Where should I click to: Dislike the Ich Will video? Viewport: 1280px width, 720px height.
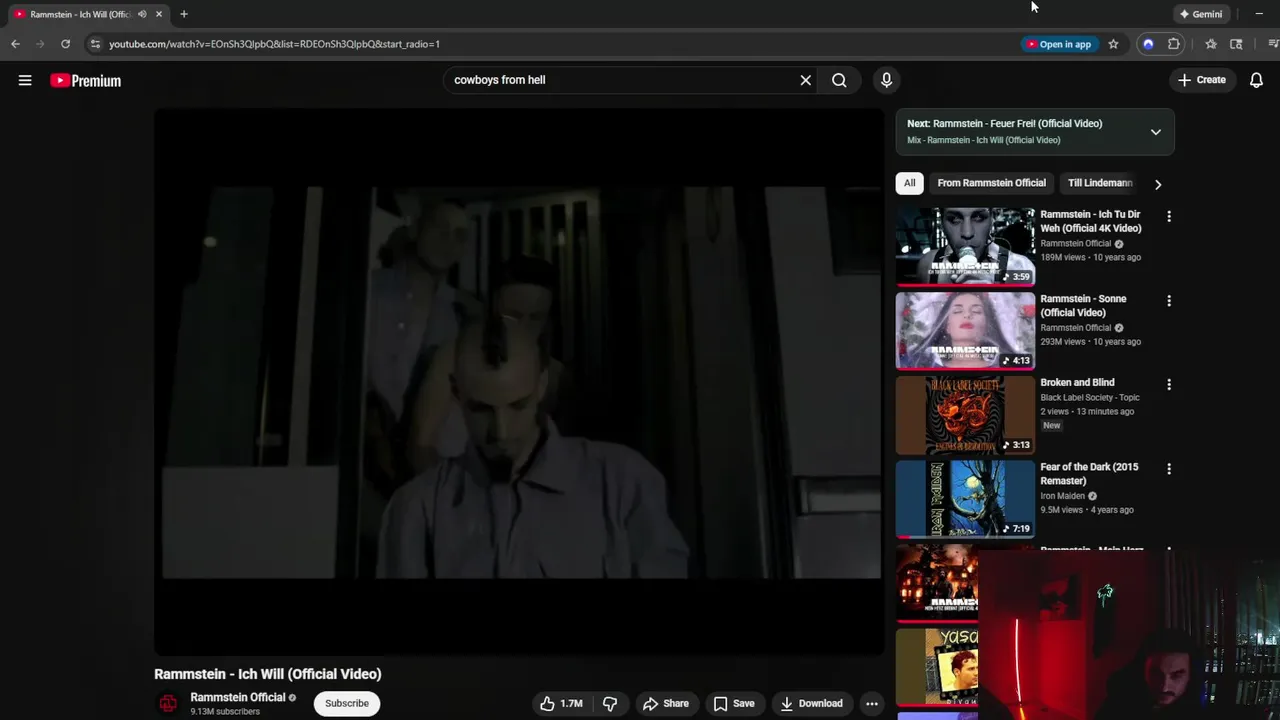pos(609,703)
